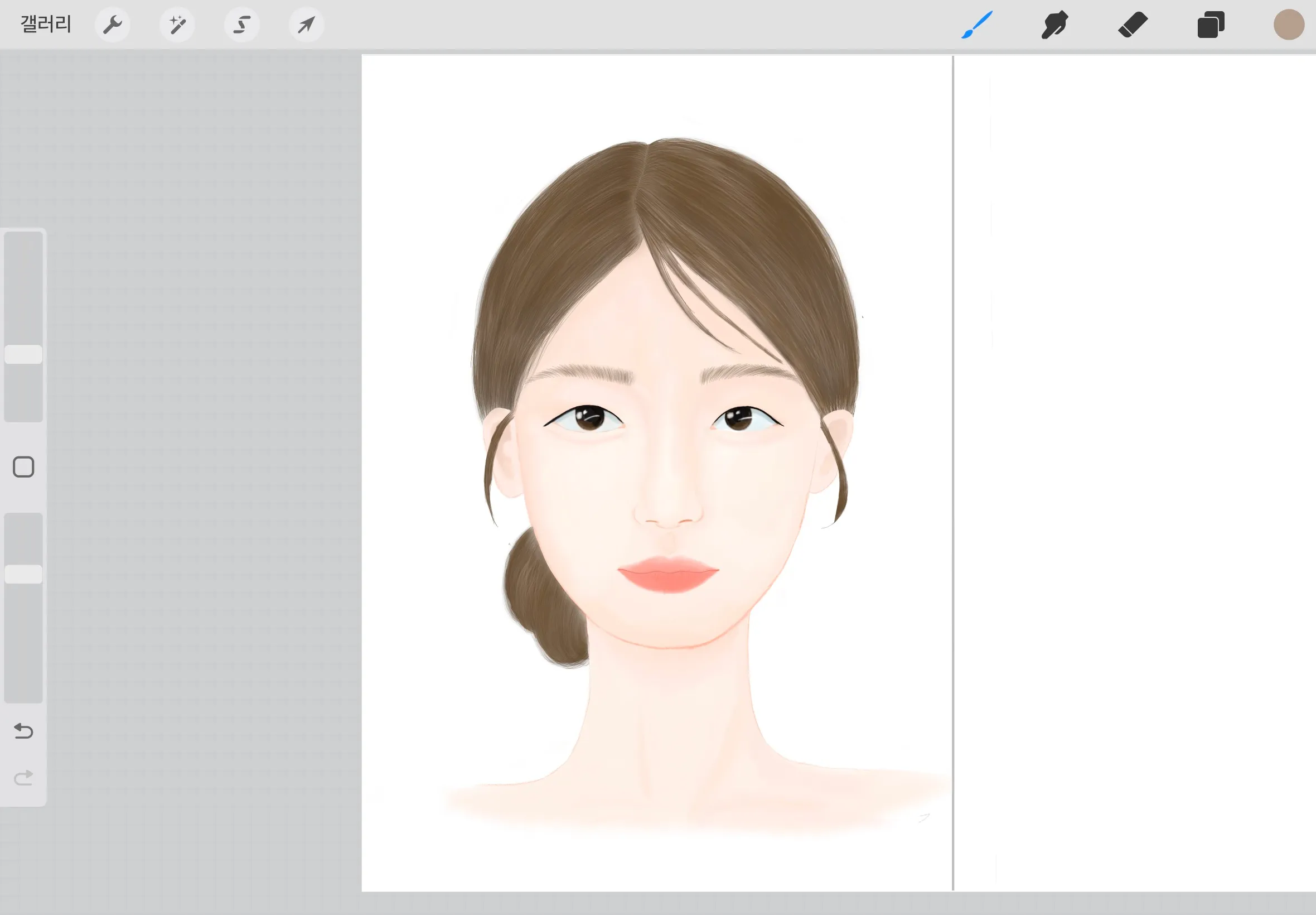Open the Actions wrench menu
Viewport: 1316px width, 915px height.
[x=112, y=25]
